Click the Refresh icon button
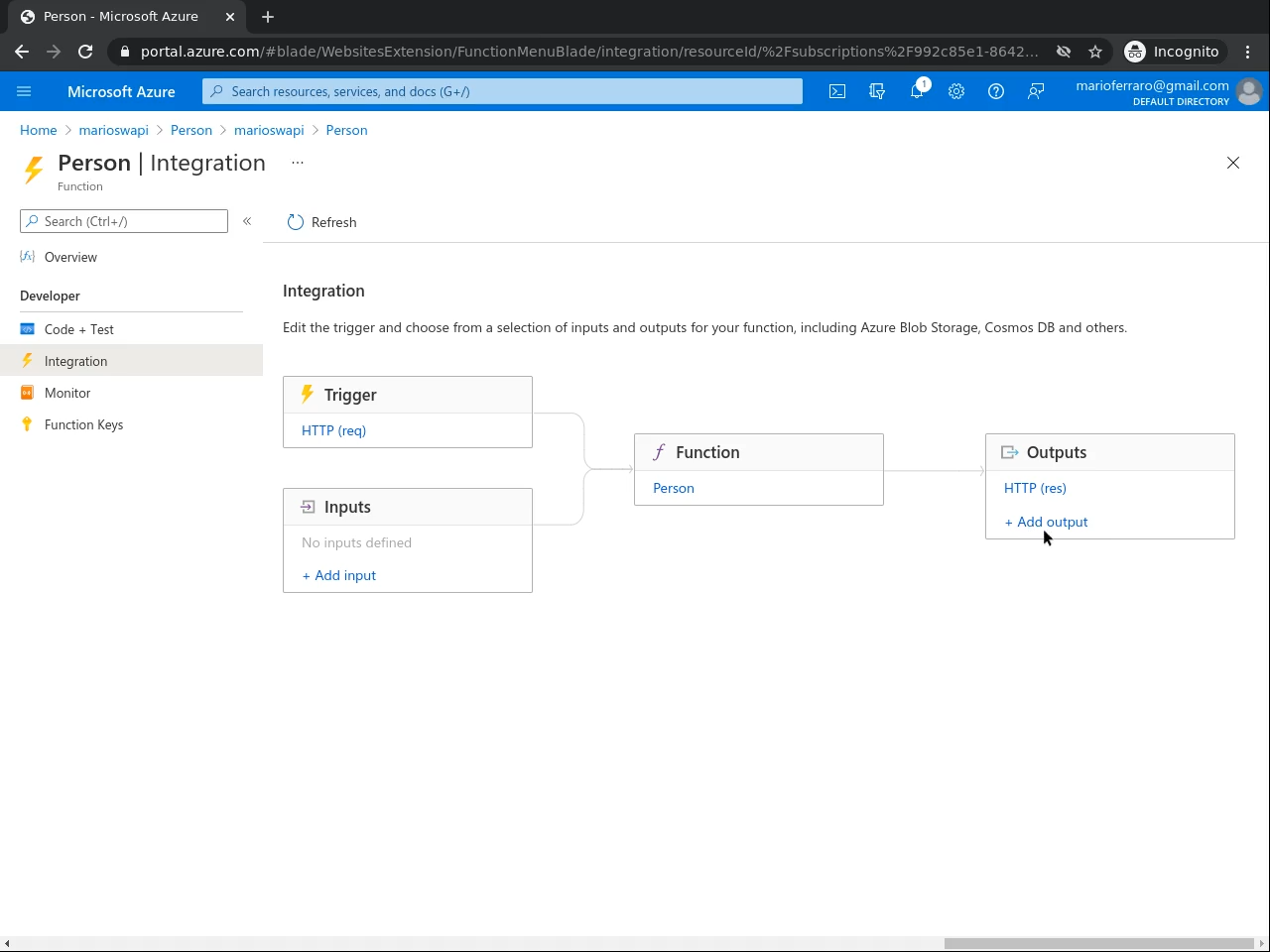 (x=296, y=222)
